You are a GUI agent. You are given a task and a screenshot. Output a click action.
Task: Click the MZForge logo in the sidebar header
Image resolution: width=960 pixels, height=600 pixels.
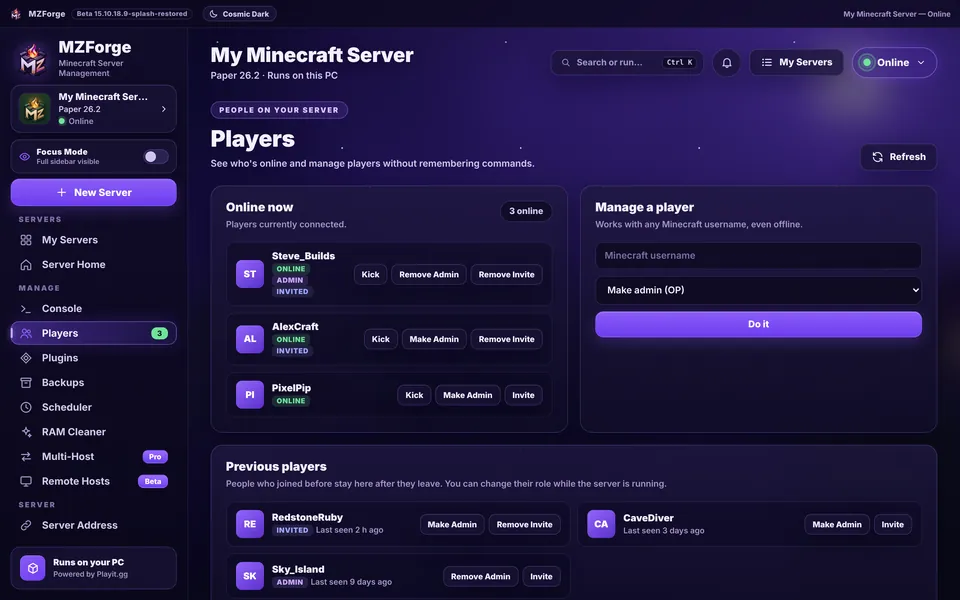coord(32,59)
